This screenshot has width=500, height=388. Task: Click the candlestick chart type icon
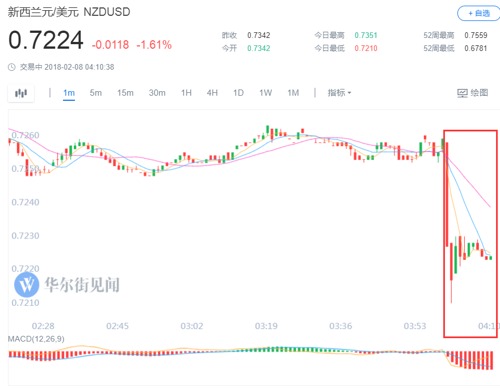(x=21, y=93)
